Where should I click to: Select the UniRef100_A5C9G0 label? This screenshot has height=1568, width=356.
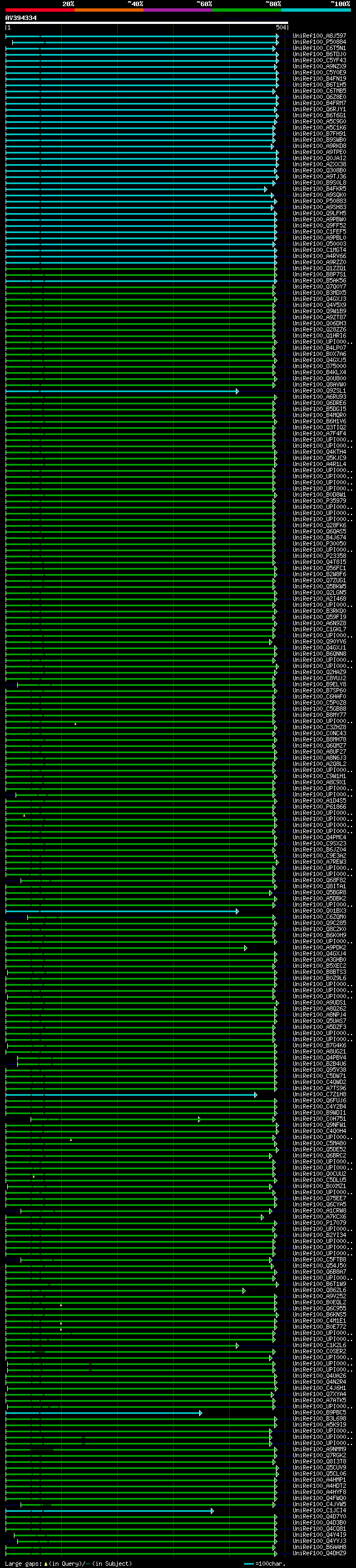coord(319,122)
